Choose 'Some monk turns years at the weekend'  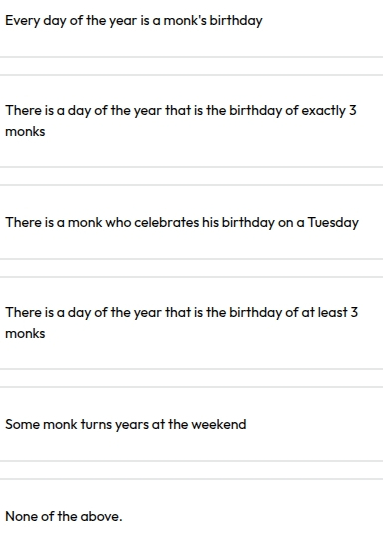pos(192,424)
